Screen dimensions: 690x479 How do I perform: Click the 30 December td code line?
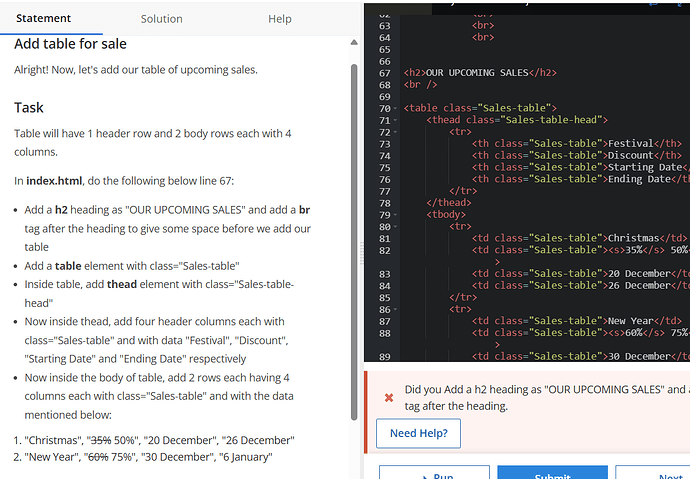coord(581,357)
